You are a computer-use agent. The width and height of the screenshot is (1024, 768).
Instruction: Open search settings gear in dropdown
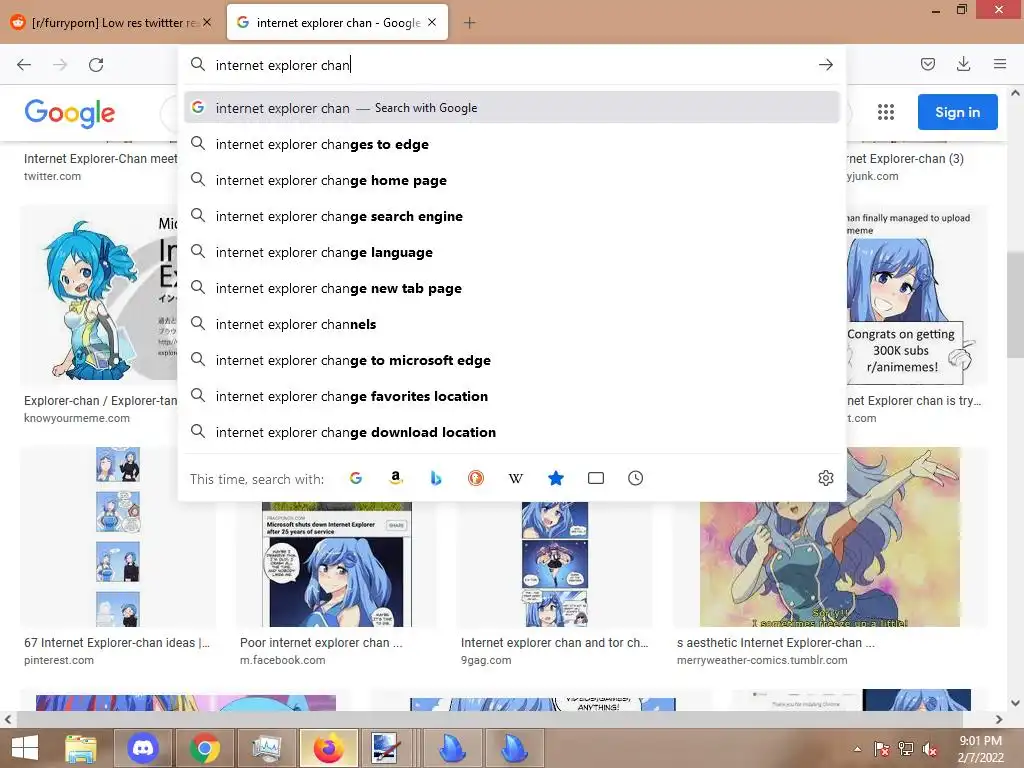[x=825, y=478]
